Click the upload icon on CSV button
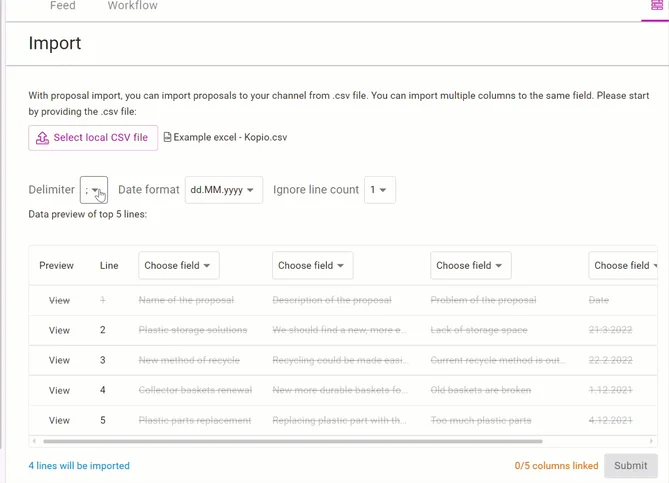Viewport: 669px width, 483px height. (42, 138)
